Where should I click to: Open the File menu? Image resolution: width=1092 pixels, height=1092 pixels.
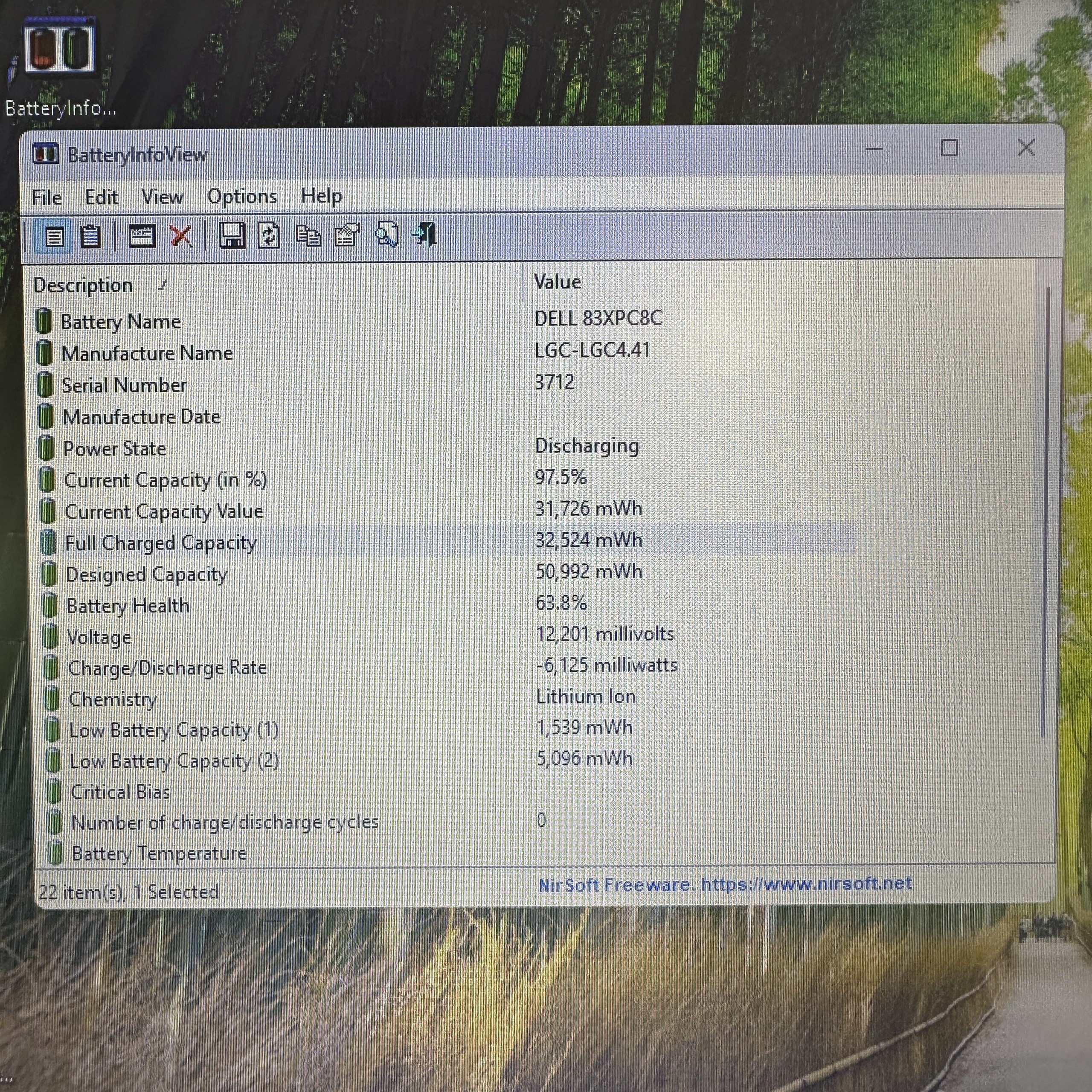pyautogui.click(x=46, y=198)
